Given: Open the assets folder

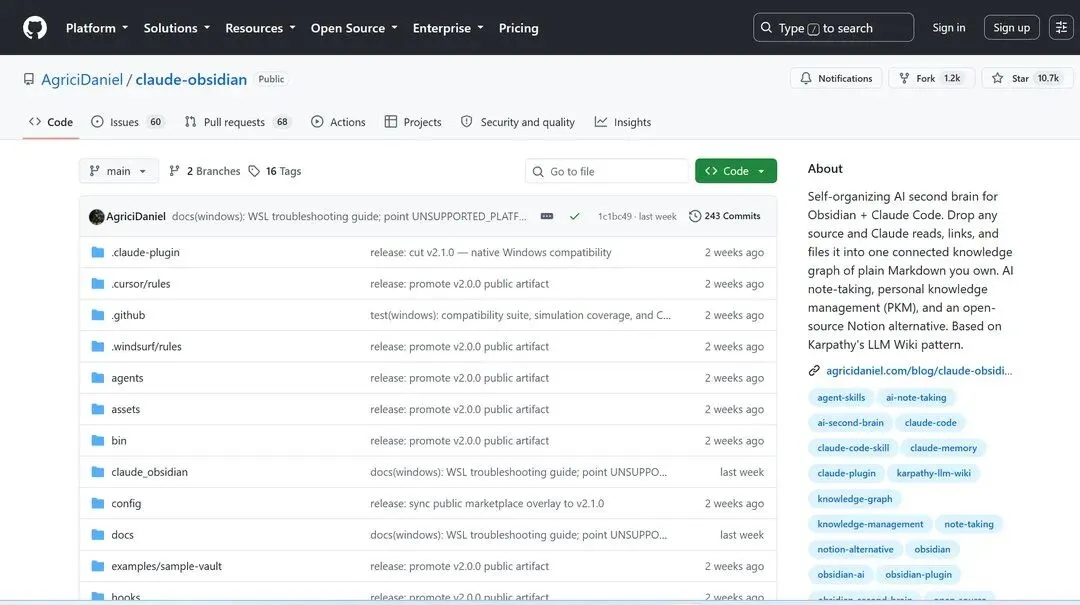Looking at the screenshot, I should coord(125,409).
